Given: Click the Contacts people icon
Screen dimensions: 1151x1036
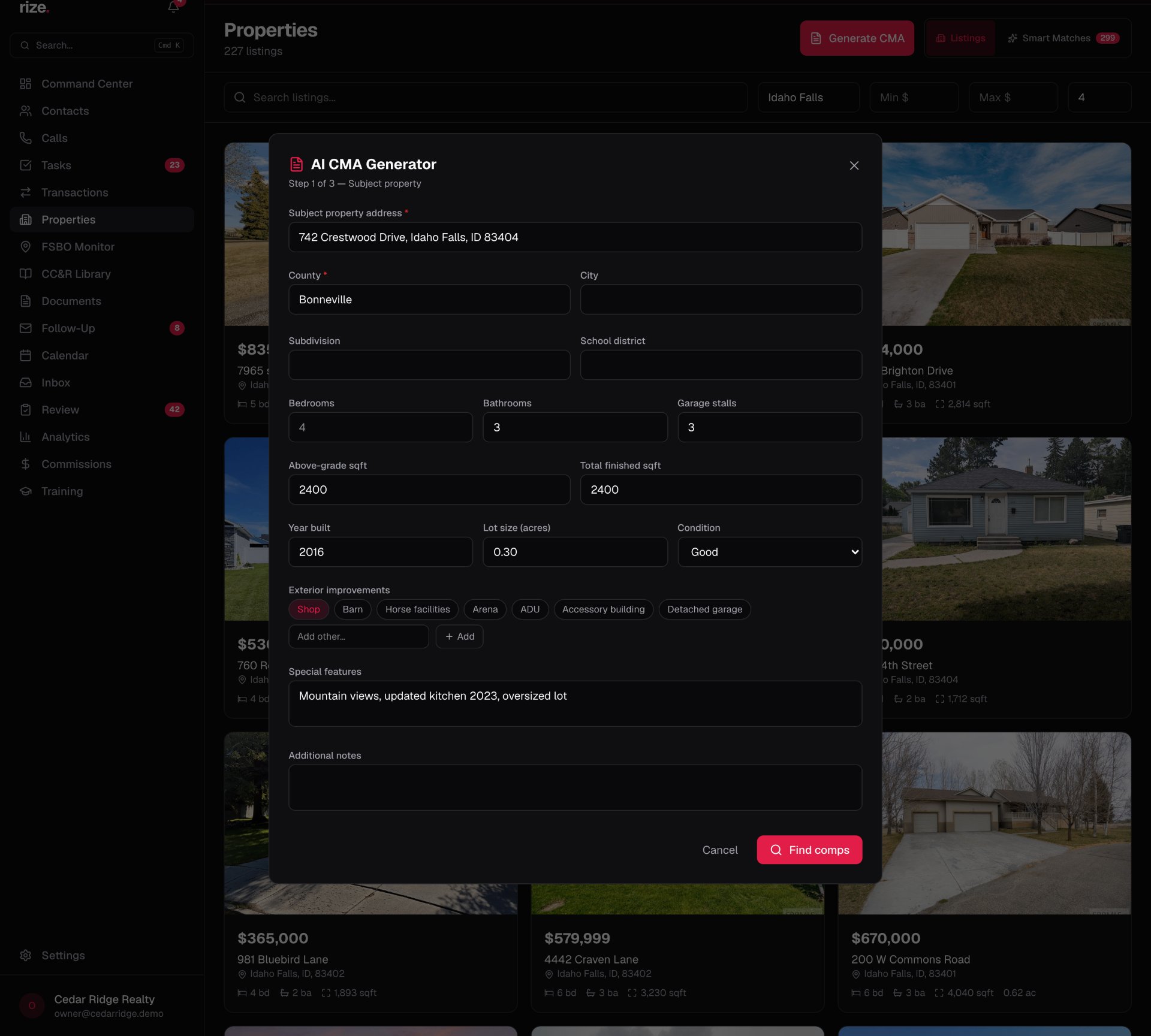Looking at the screenshot, I should [x=25, y=111].
